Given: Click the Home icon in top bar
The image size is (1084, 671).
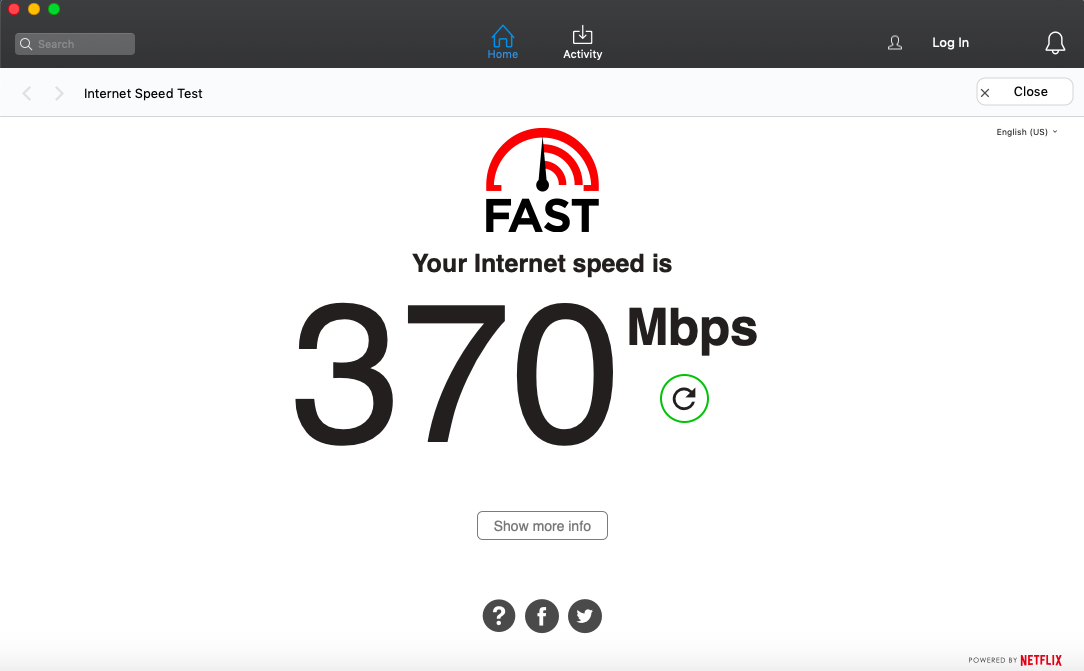Looking at the screenshot, I should 503,36.
